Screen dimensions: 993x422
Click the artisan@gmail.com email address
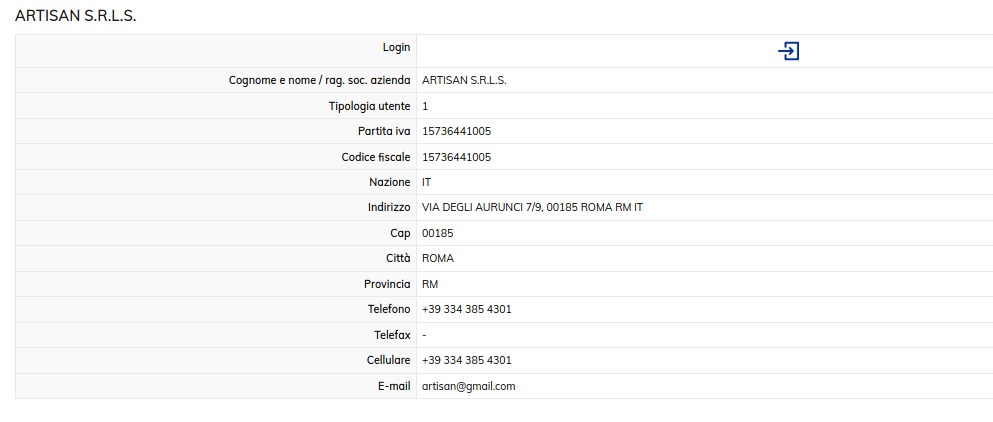pyautogui.click(x=468, y=386)
